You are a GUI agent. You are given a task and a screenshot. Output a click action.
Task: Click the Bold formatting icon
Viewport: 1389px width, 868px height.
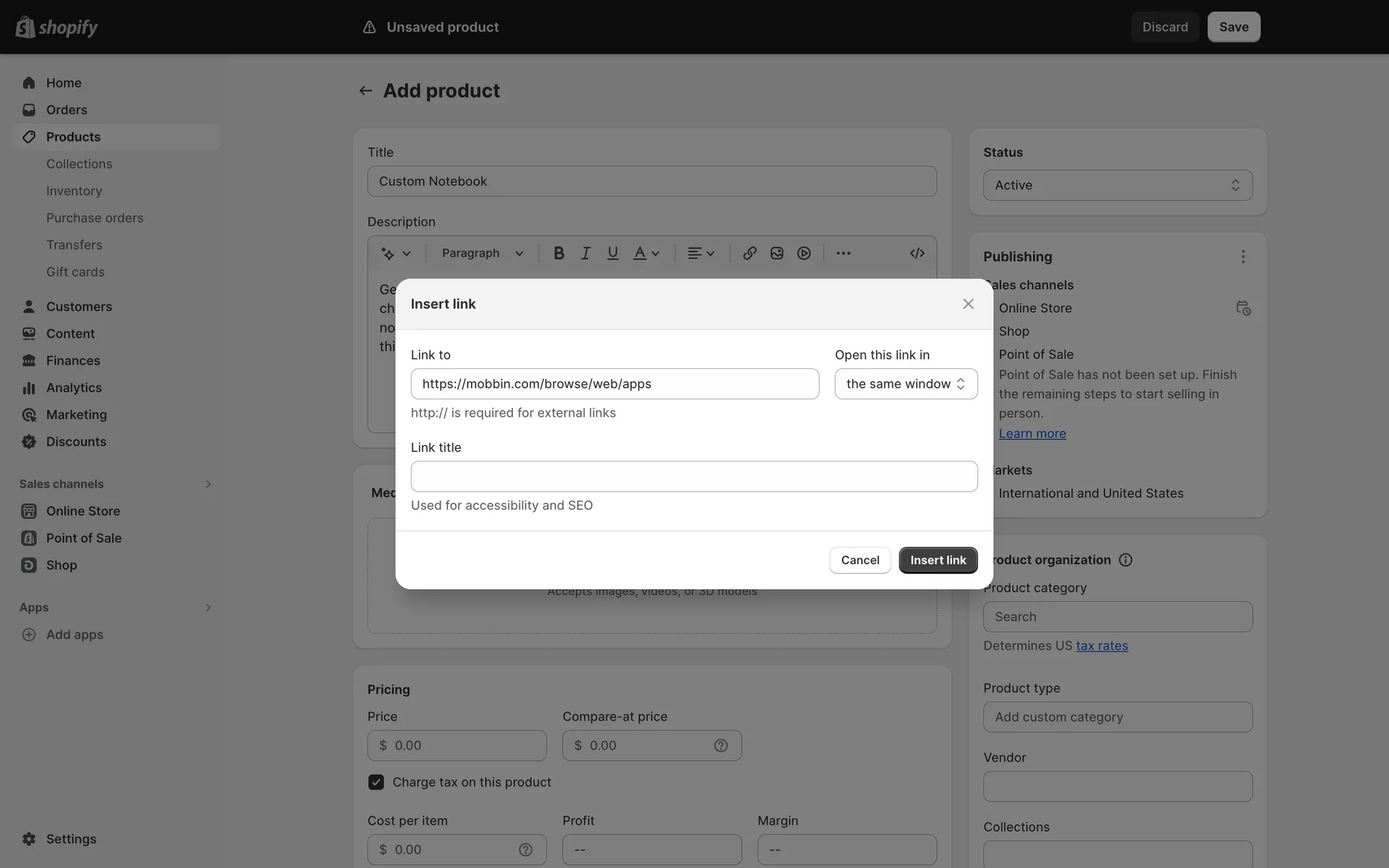coord(558,253)
